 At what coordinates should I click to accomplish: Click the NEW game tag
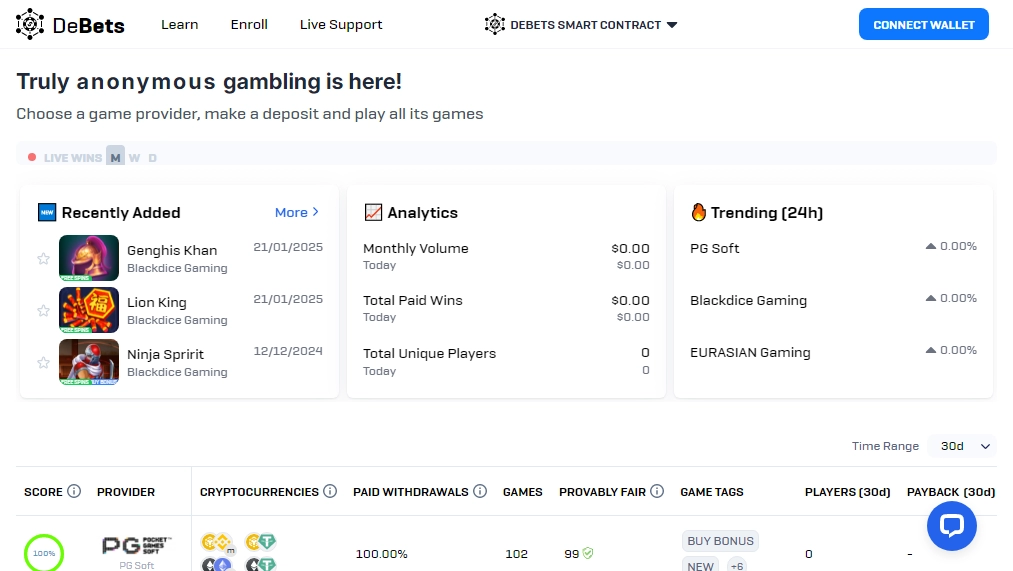coord(700,566)
